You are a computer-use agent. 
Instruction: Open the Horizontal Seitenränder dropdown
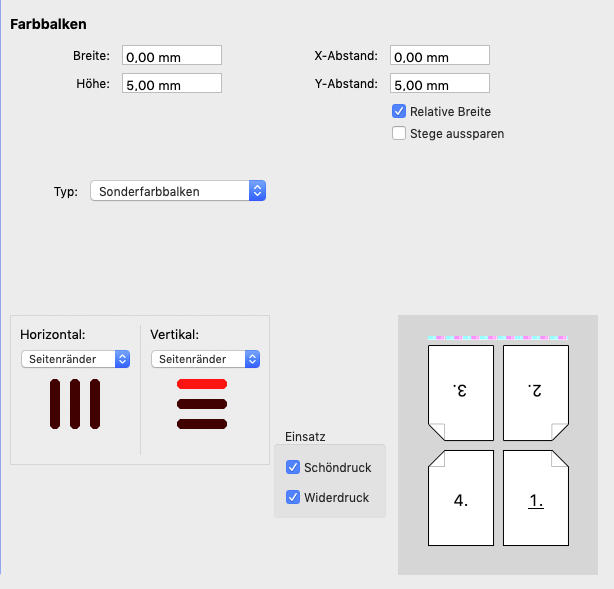click(x=76, y=359)
